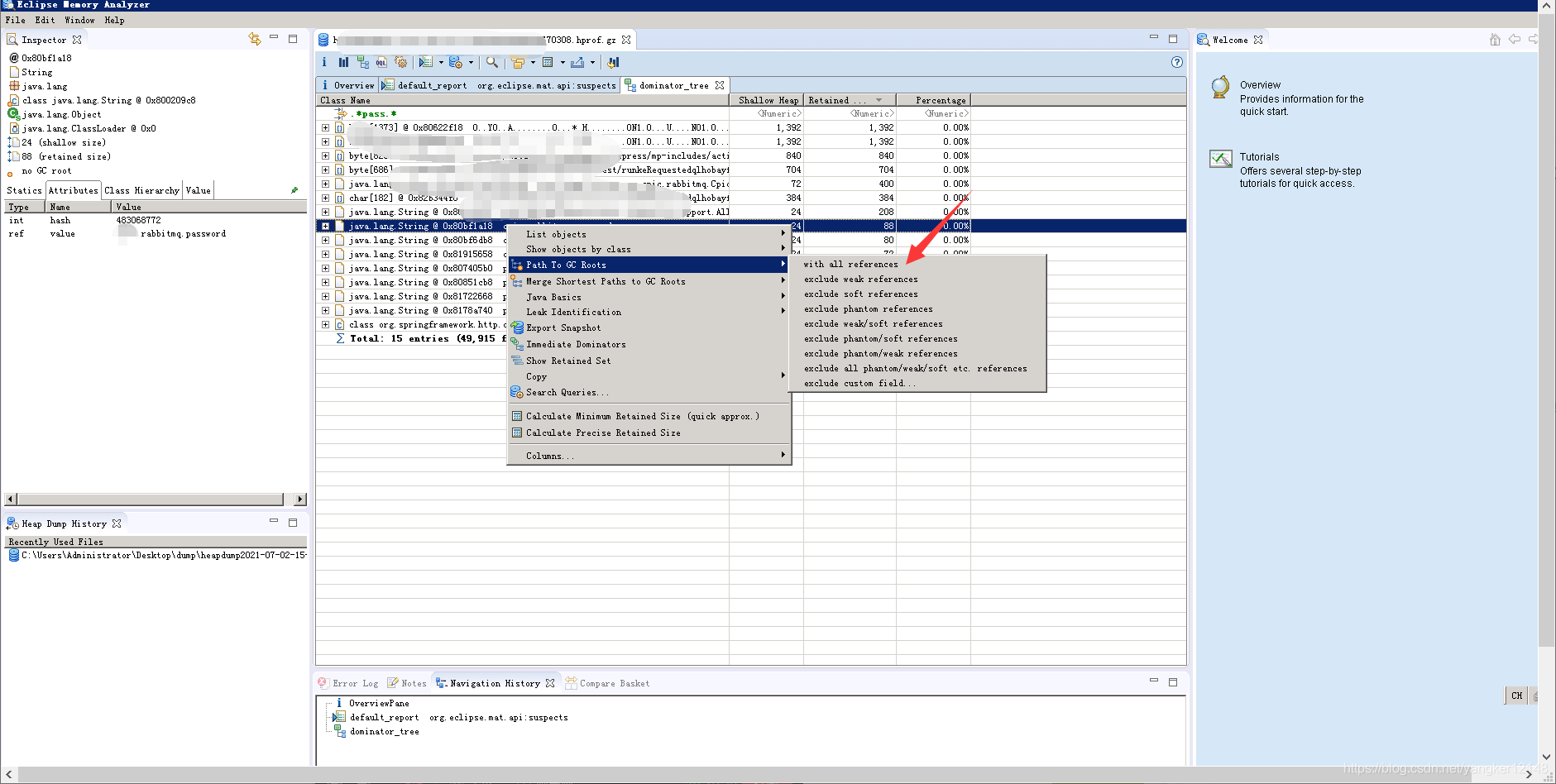Click the export toolbar icon

pos(577,62)
